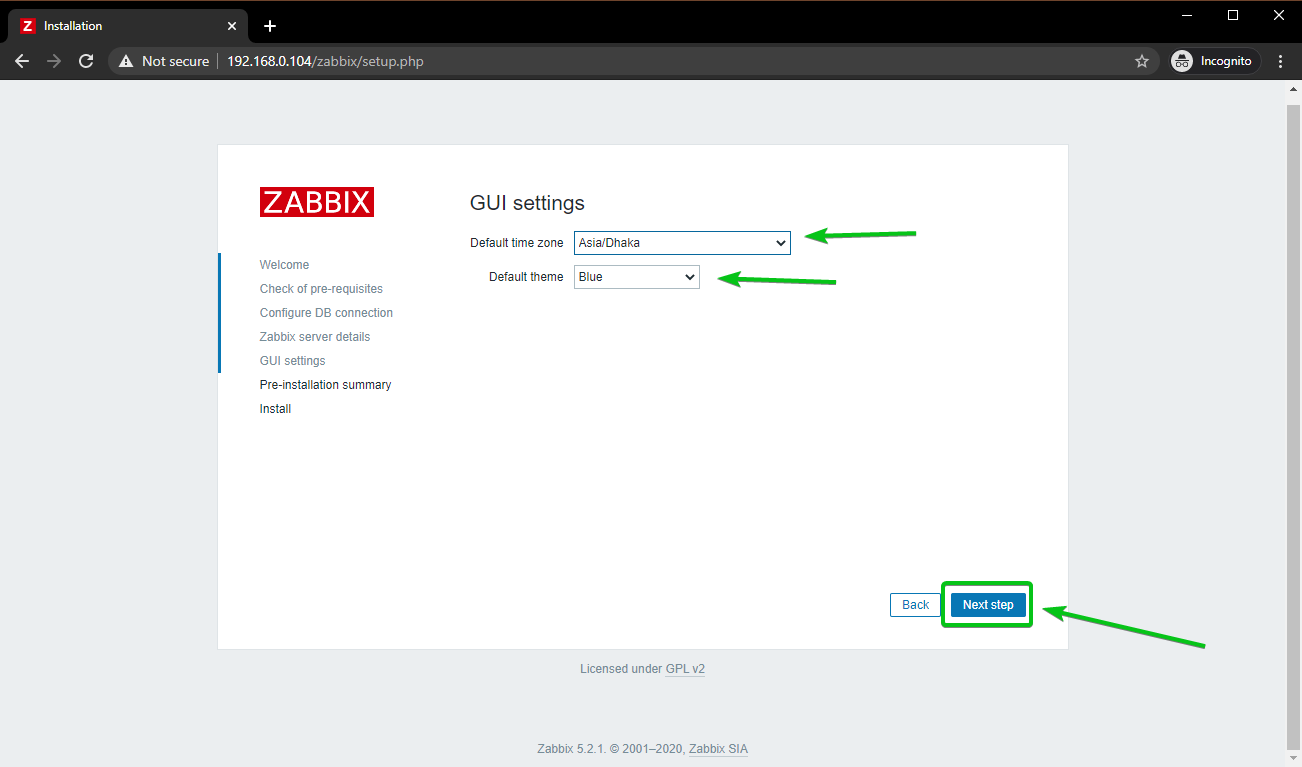The width and height of the screenshot is (1302, 767).
Task: Click Zabbix server details step
Action: click(x=315, y=337)
